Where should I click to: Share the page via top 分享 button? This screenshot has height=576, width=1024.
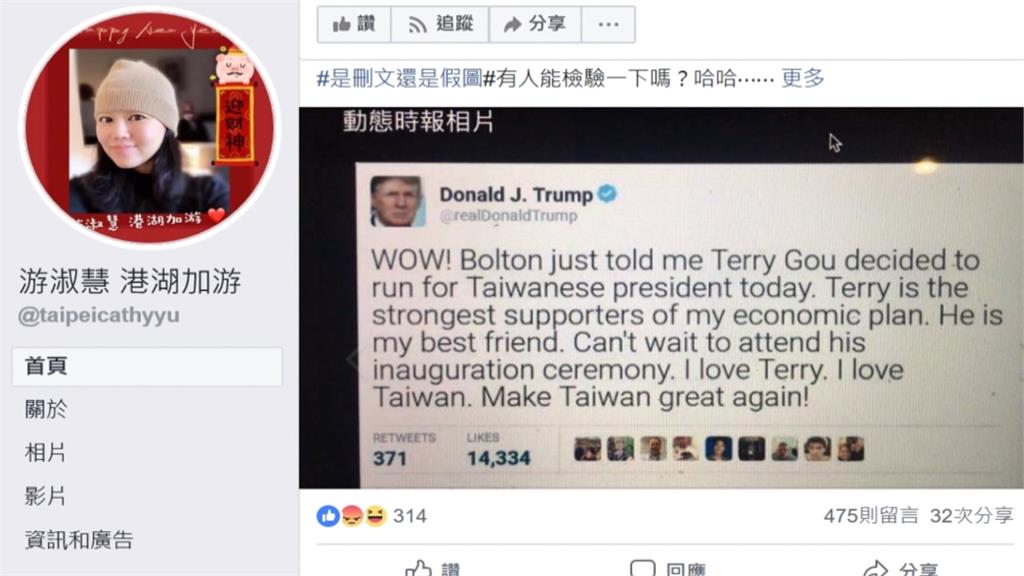pos(535,25)
